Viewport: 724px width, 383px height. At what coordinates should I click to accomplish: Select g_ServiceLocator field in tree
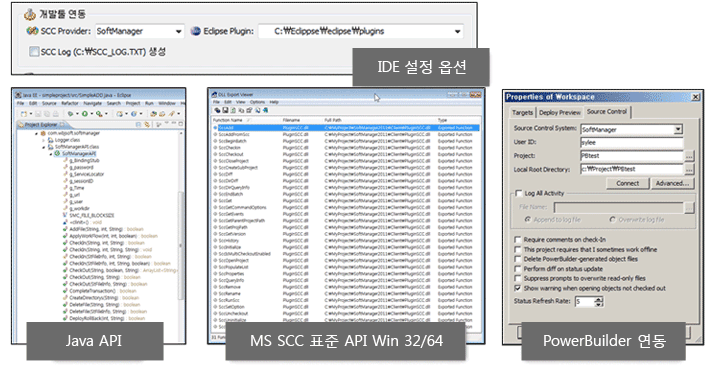click(86, 174)
